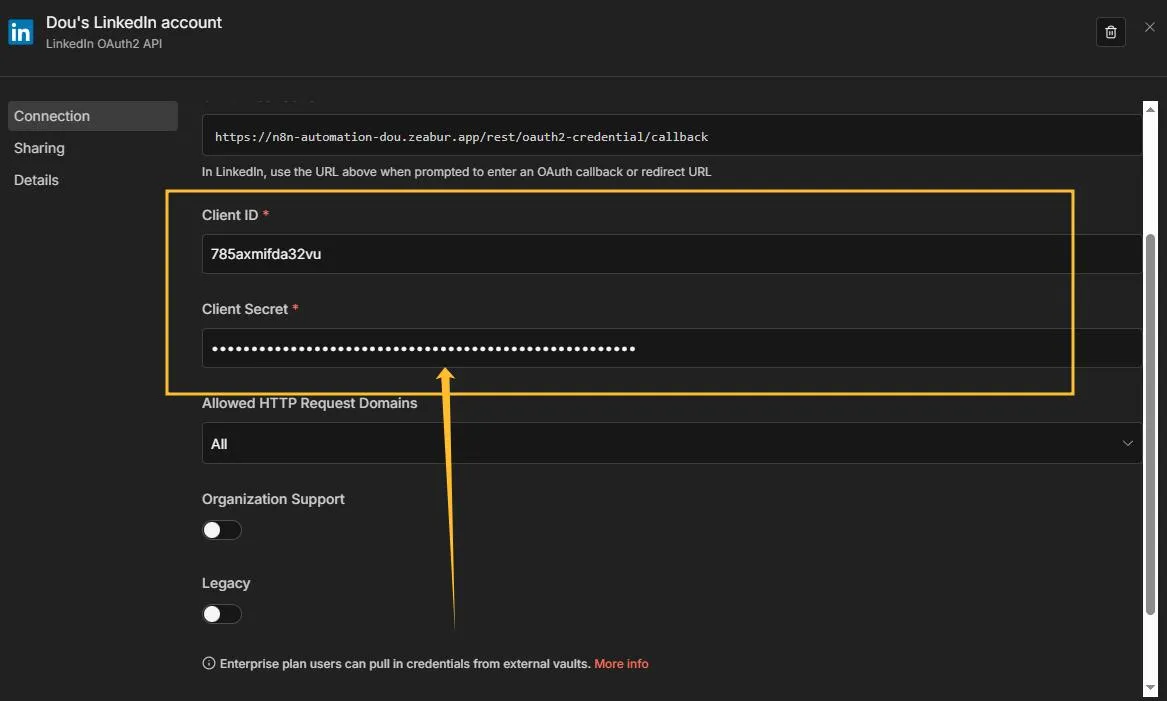Turn on the Legacy toggle
The image size is (1167, 701).
pyautogui.click(x=221, y=613)
